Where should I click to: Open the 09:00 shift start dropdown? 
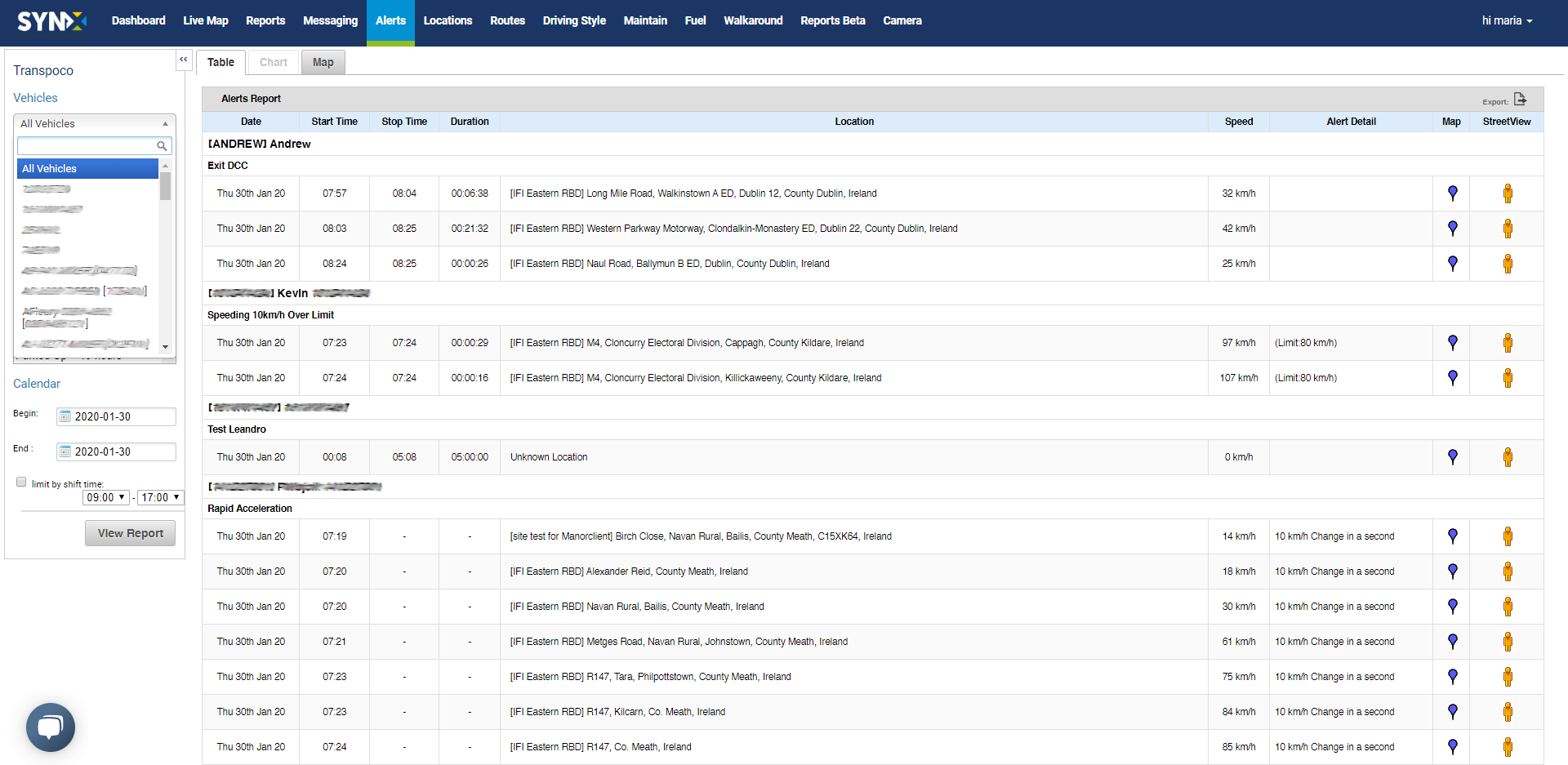106,497
